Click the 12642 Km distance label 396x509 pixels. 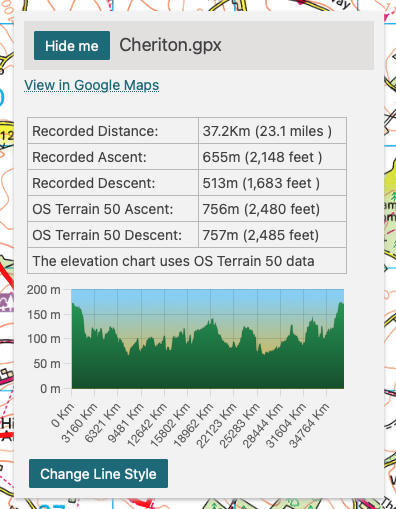coord(147,425)
